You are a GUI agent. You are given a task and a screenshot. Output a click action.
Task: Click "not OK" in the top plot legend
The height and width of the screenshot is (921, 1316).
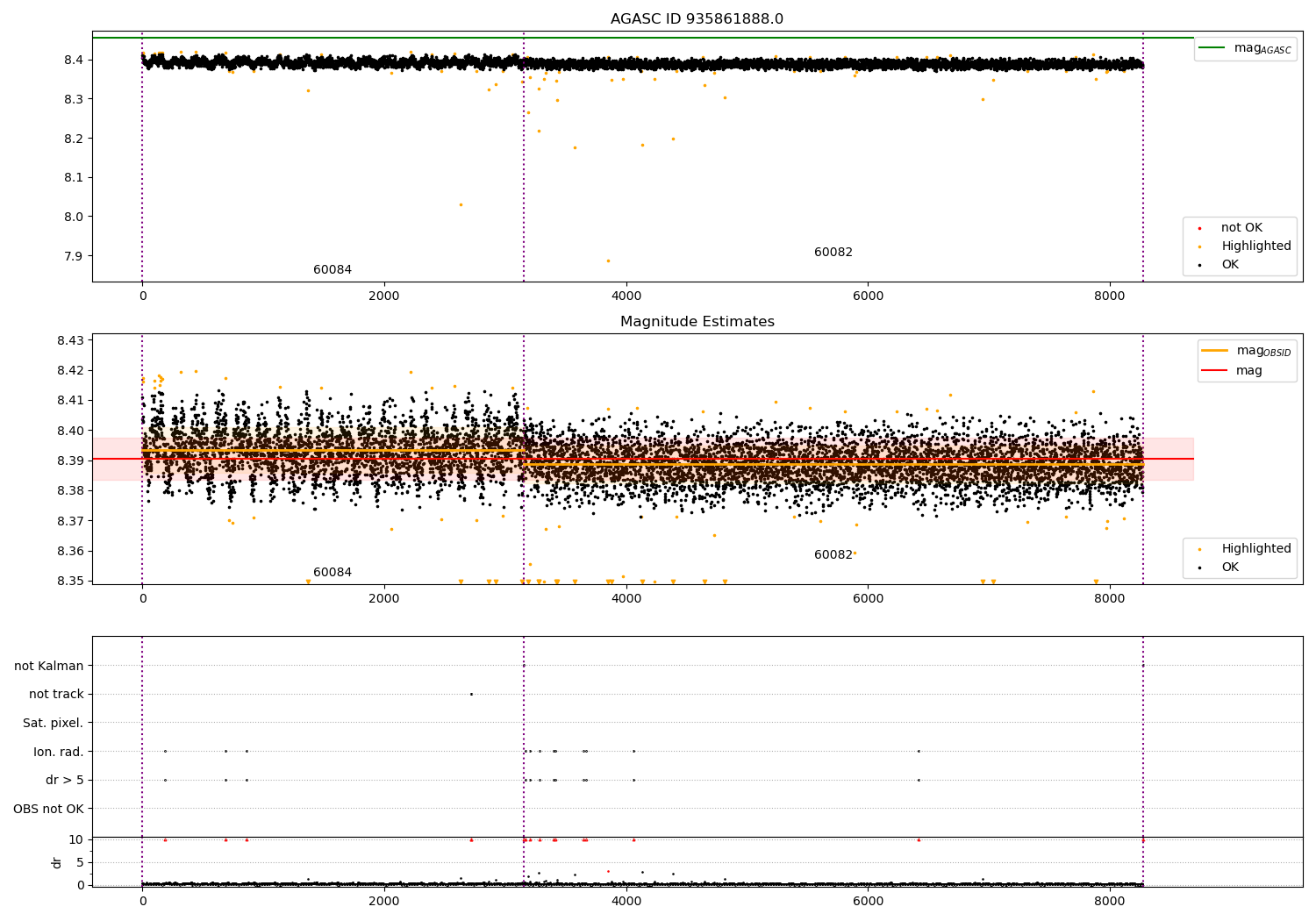point(1241,228)
